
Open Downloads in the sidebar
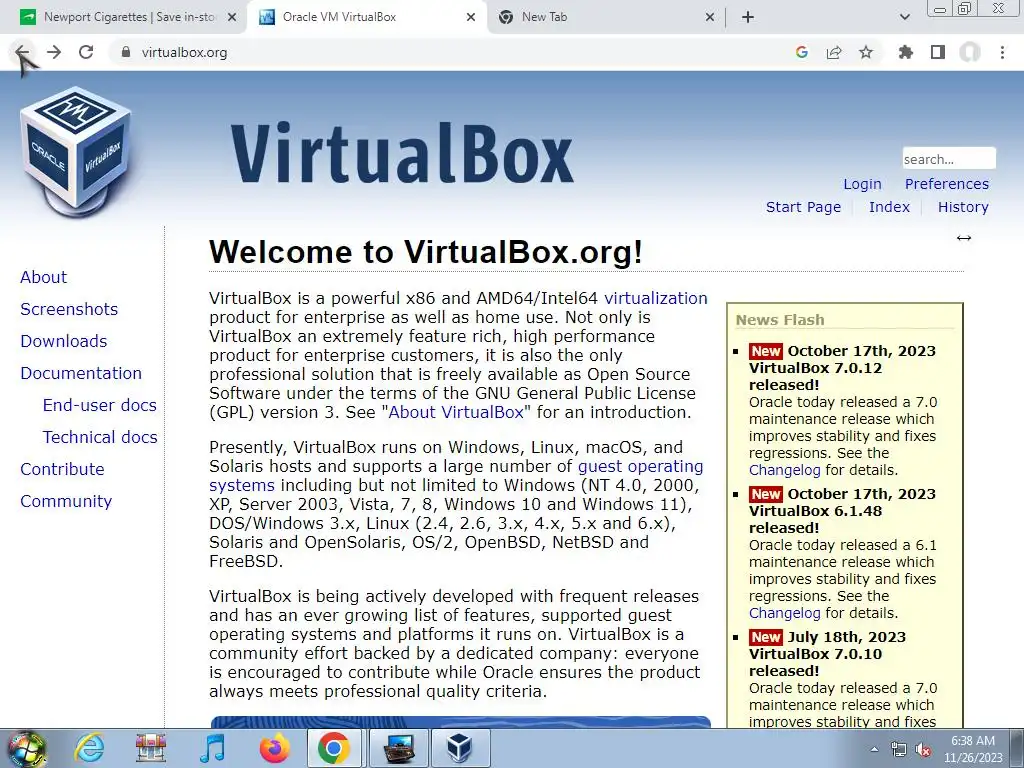click(63, 341)
